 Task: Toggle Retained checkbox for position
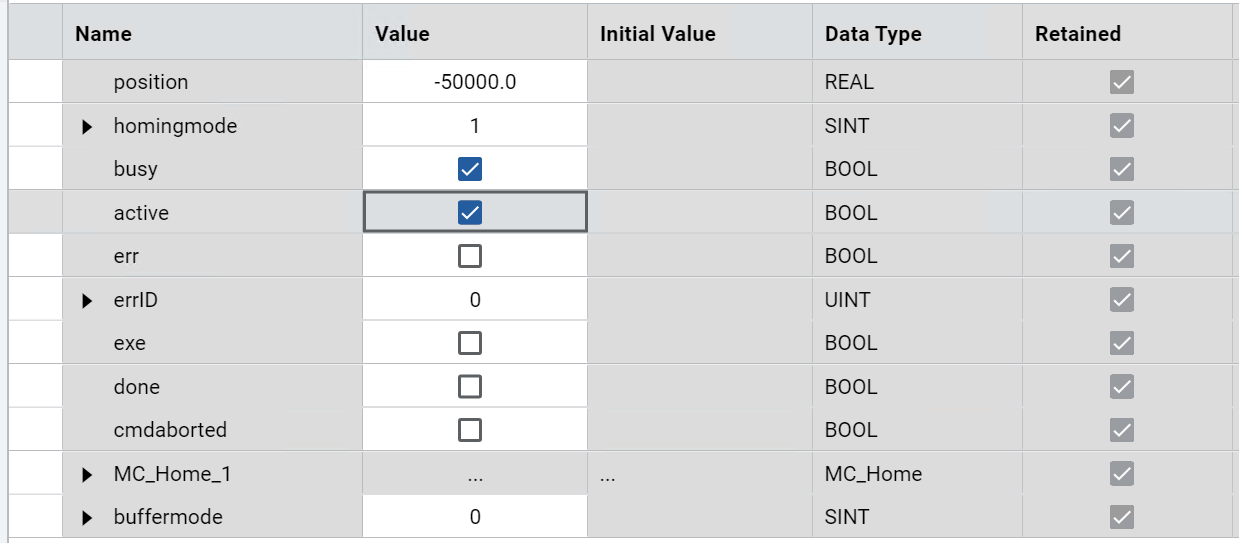[x=1122, y=82]
